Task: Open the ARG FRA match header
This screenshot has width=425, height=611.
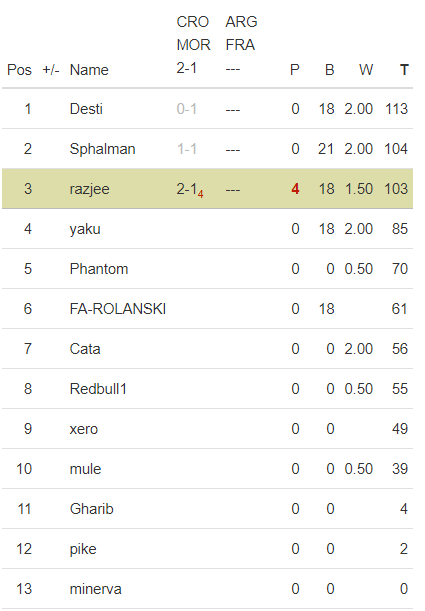Action: (241, 45)
